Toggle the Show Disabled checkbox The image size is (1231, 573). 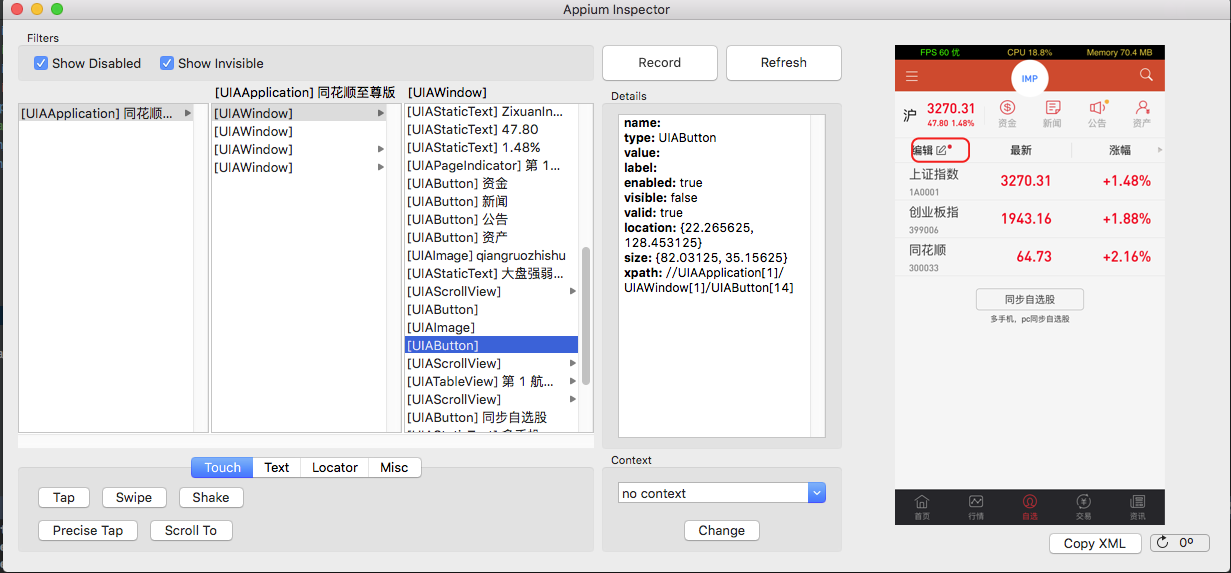point(41,63)
